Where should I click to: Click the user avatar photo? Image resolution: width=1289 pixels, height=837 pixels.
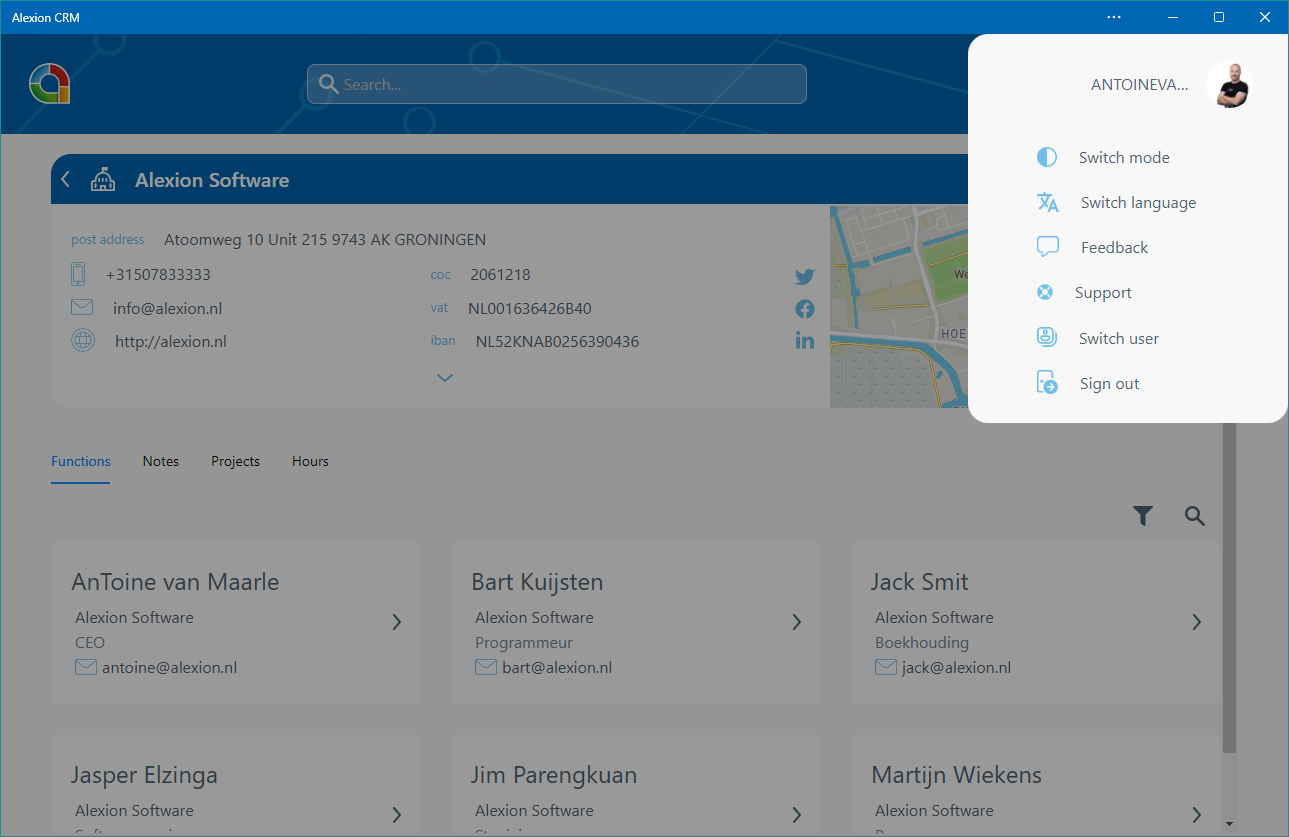[1229, 85]
